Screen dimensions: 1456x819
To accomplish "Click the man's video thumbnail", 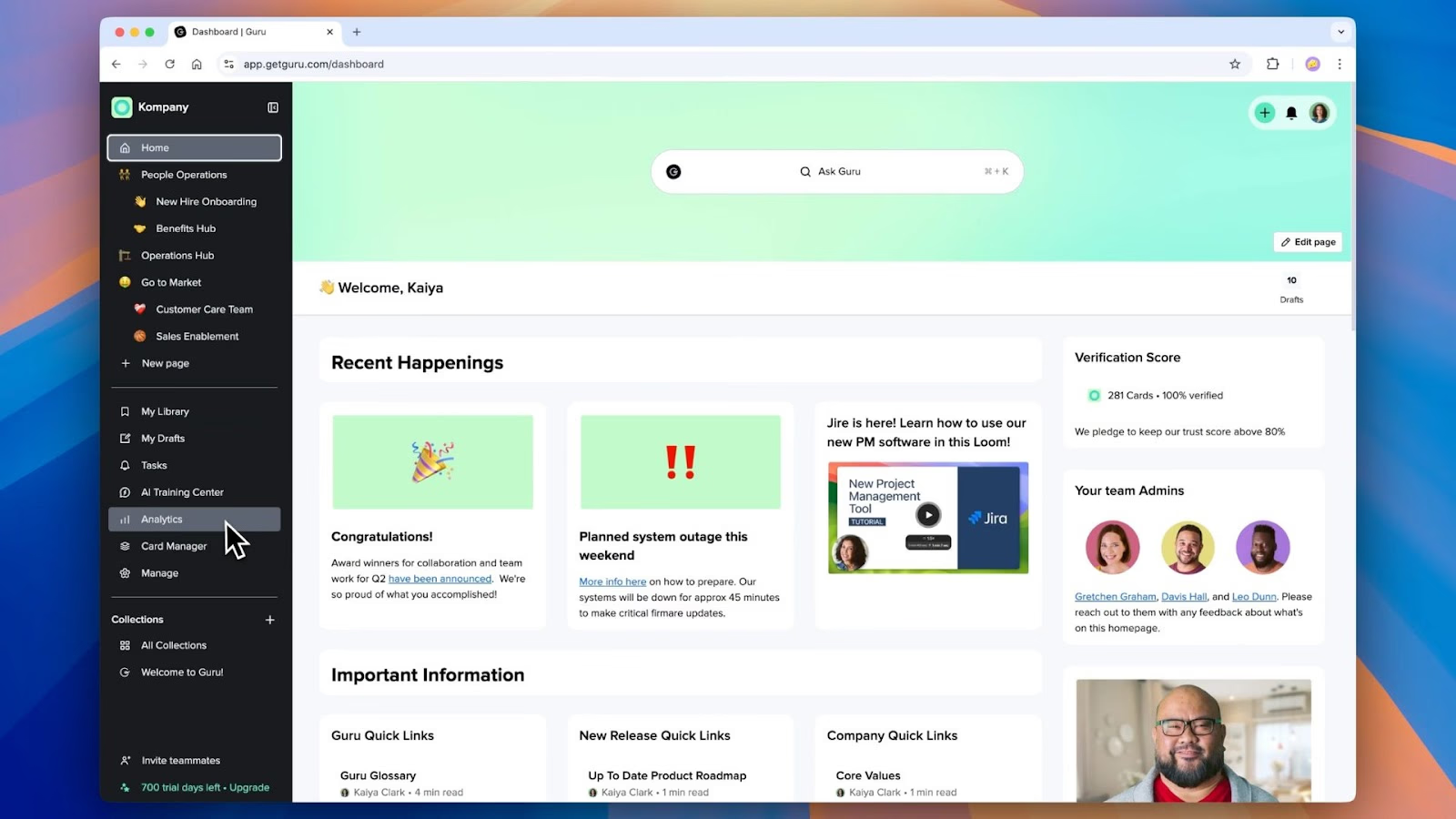I will pos(1193,741).
